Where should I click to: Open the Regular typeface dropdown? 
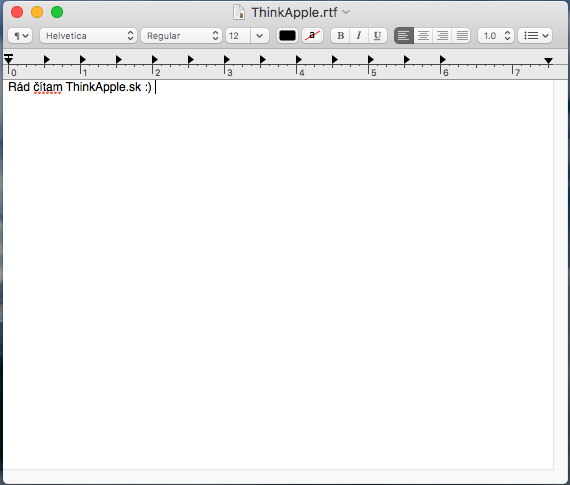(181, 36)
